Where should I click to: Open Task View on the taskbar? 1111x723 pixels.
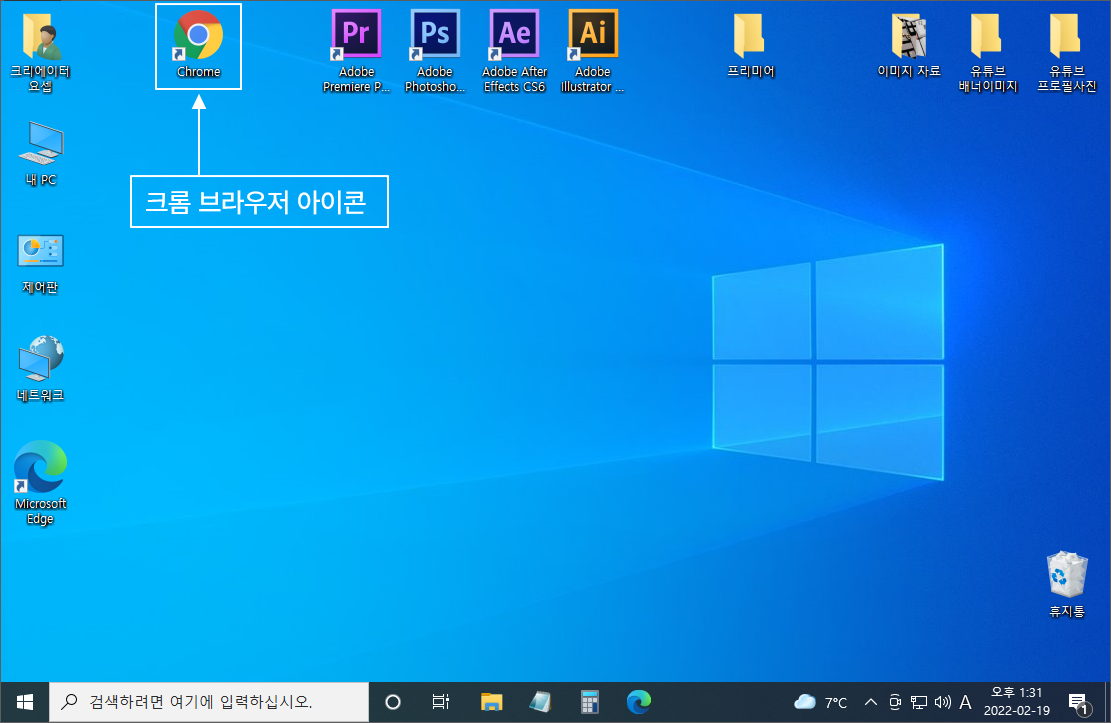pyautogui.click(x=441, y=702)
